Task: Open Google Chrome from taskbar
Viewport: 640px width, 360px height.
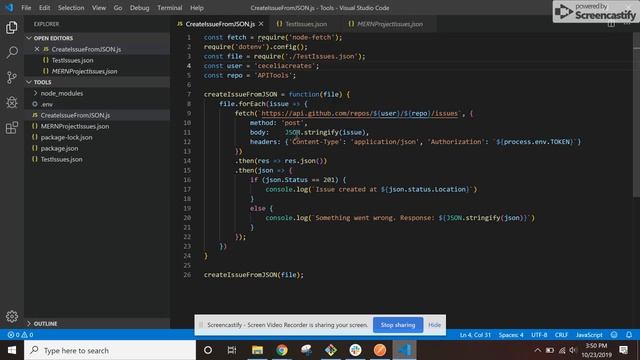Action: tap(282, 350)
